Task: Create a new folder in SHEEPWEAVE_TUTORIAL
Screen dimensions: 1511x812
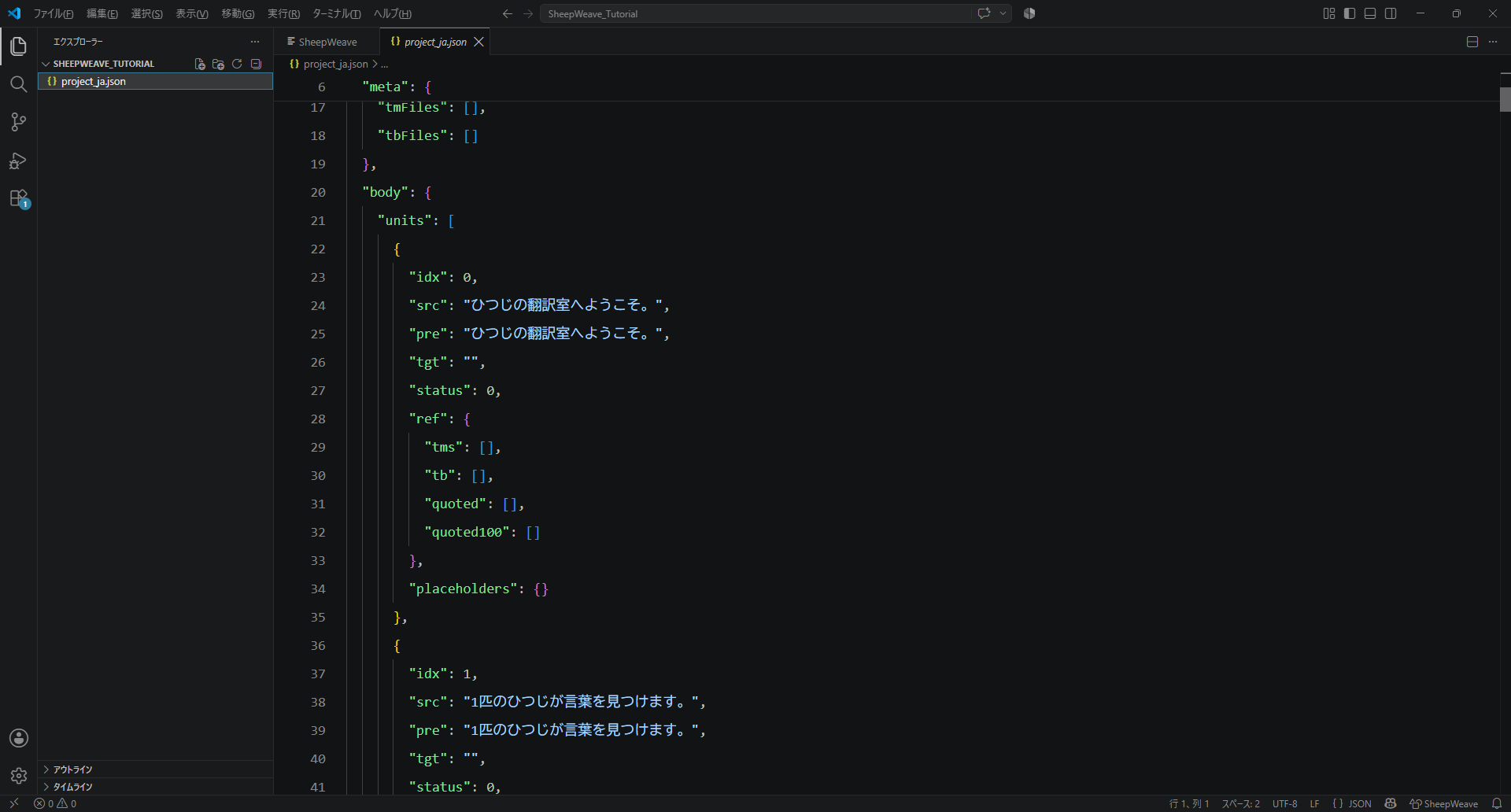Action: (218, 64)
